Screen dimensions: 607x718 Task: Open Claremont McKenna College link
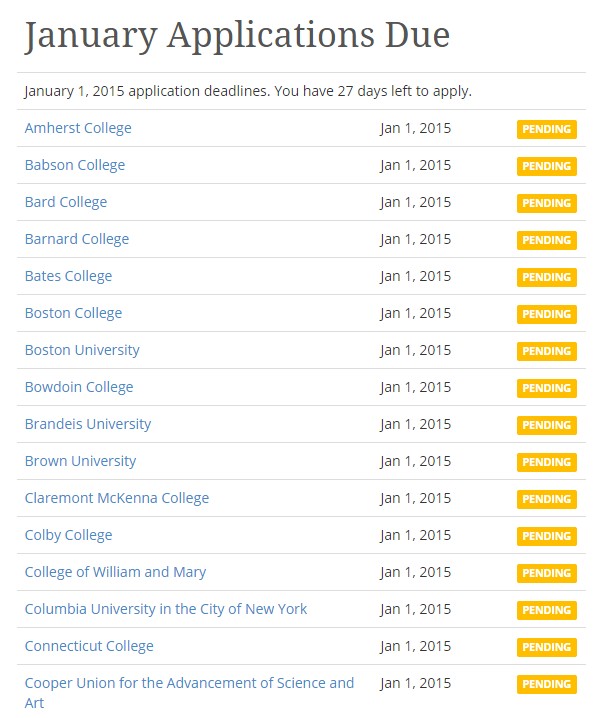(x=117, y=499)
